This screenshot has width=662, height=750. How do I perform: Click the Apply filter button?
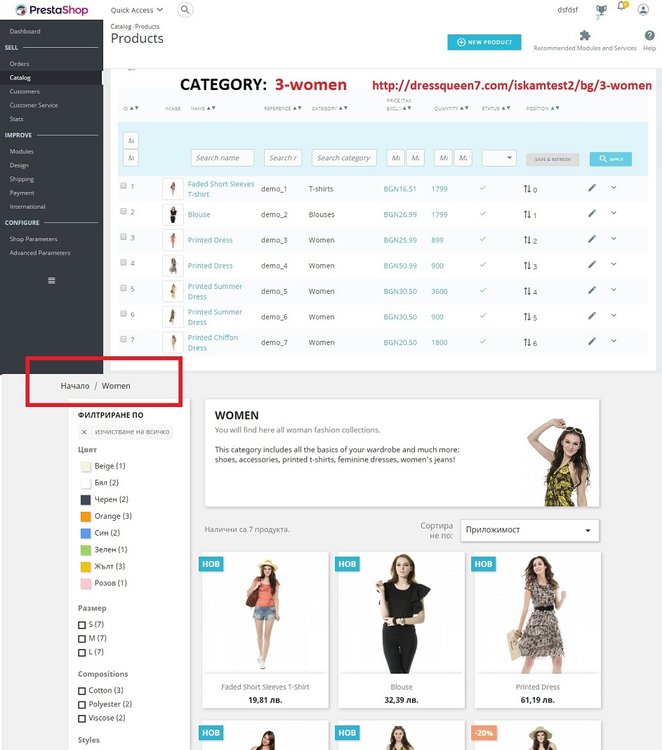point(610,159)
